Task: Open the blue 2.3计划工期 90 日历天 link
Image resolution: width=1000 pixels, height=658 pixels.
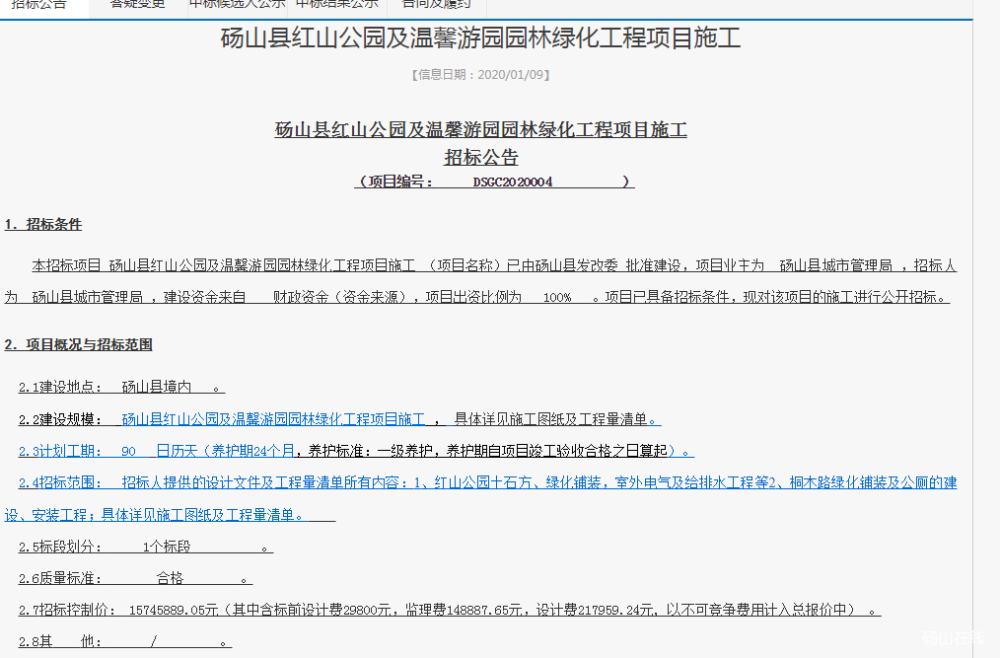Action: 156,451
